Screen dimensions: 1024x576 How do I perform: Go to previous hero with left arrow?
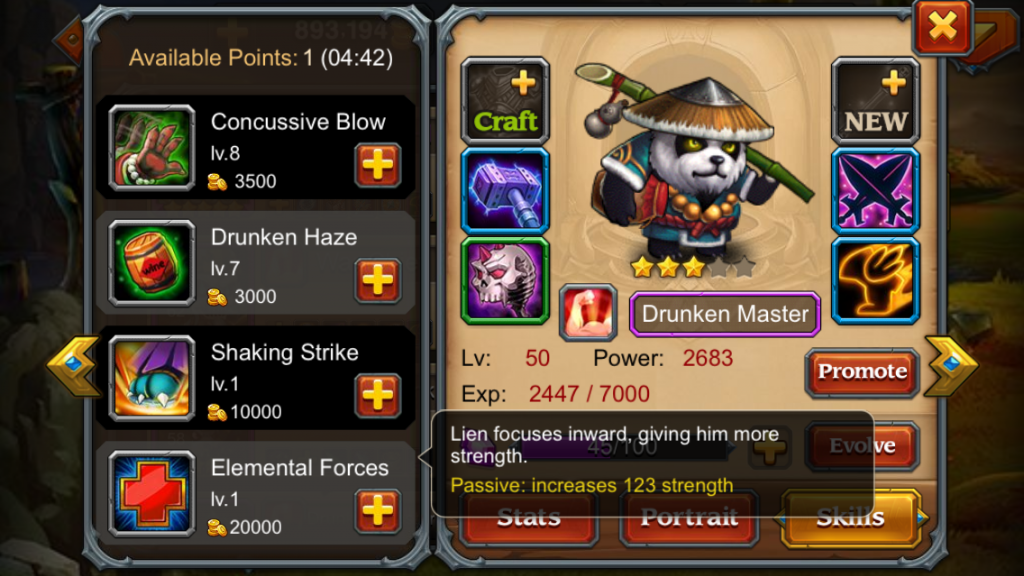74,366
